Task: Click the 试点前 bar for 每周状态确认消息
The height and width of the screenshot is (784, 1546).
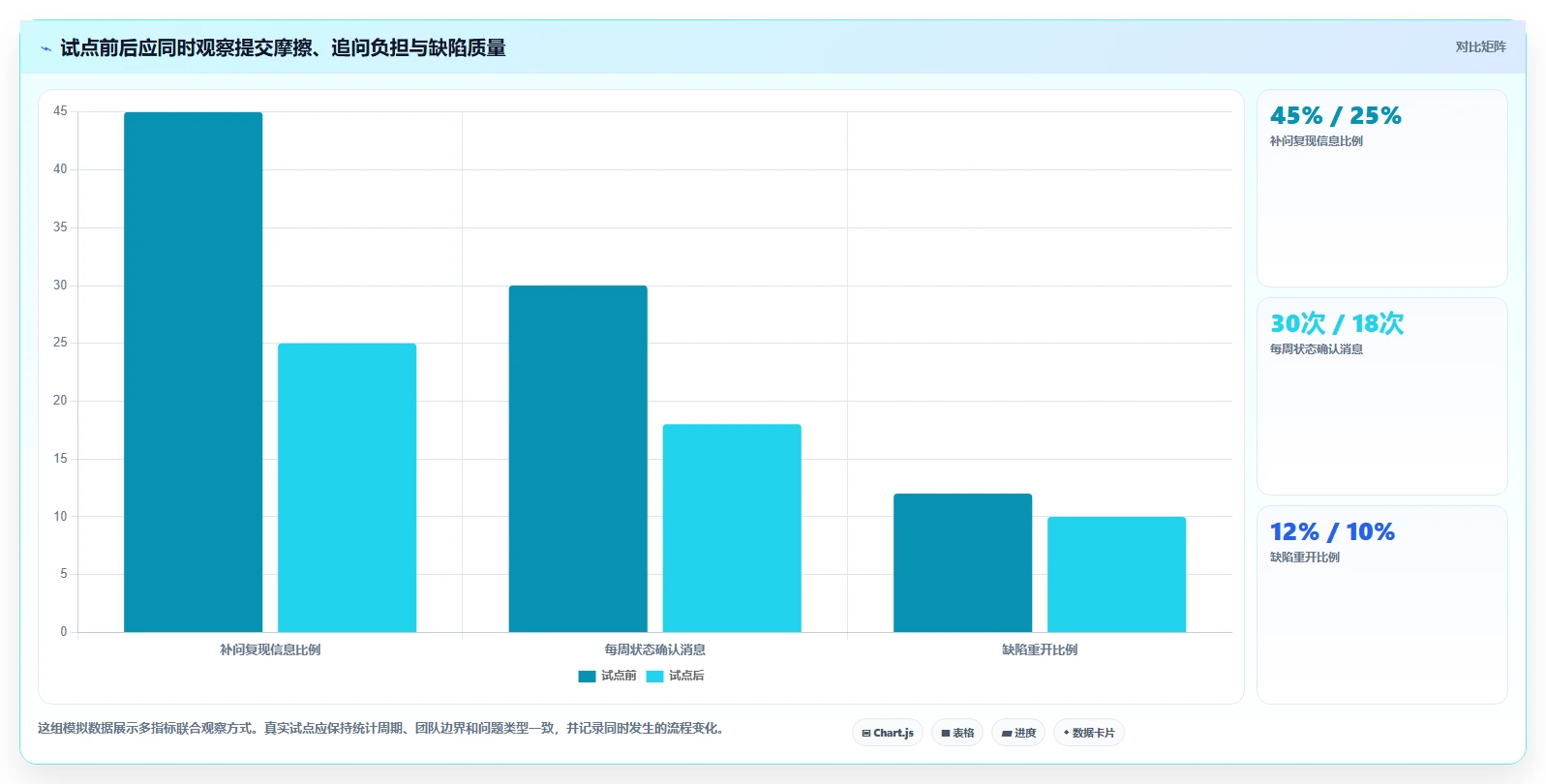Action: 578,459
